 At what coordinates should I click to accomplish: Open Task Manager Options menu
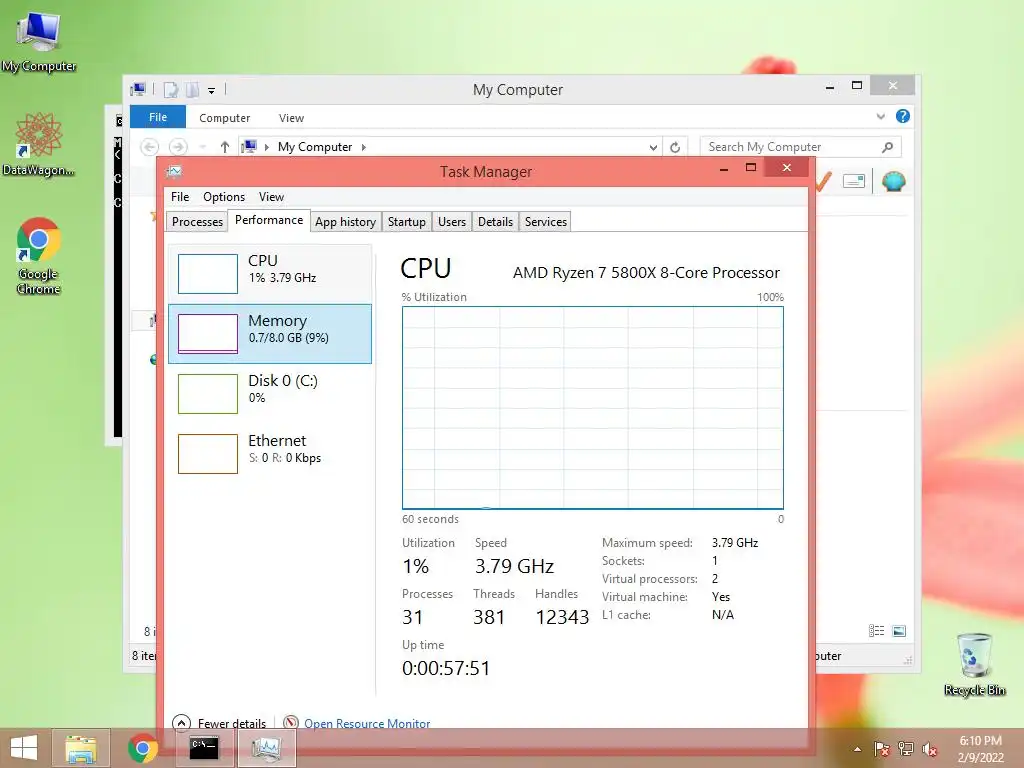pyautogui.click(x=223, y=197)
